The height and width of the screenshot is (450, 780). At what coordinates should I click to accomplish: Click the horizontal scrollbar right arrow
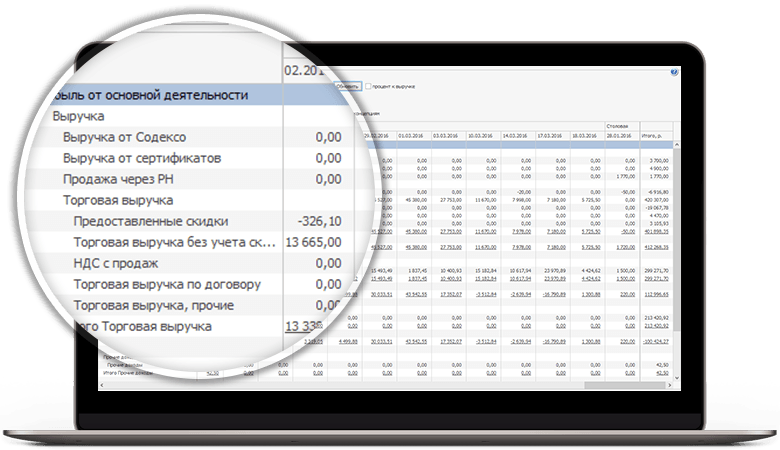click(670, 385)
